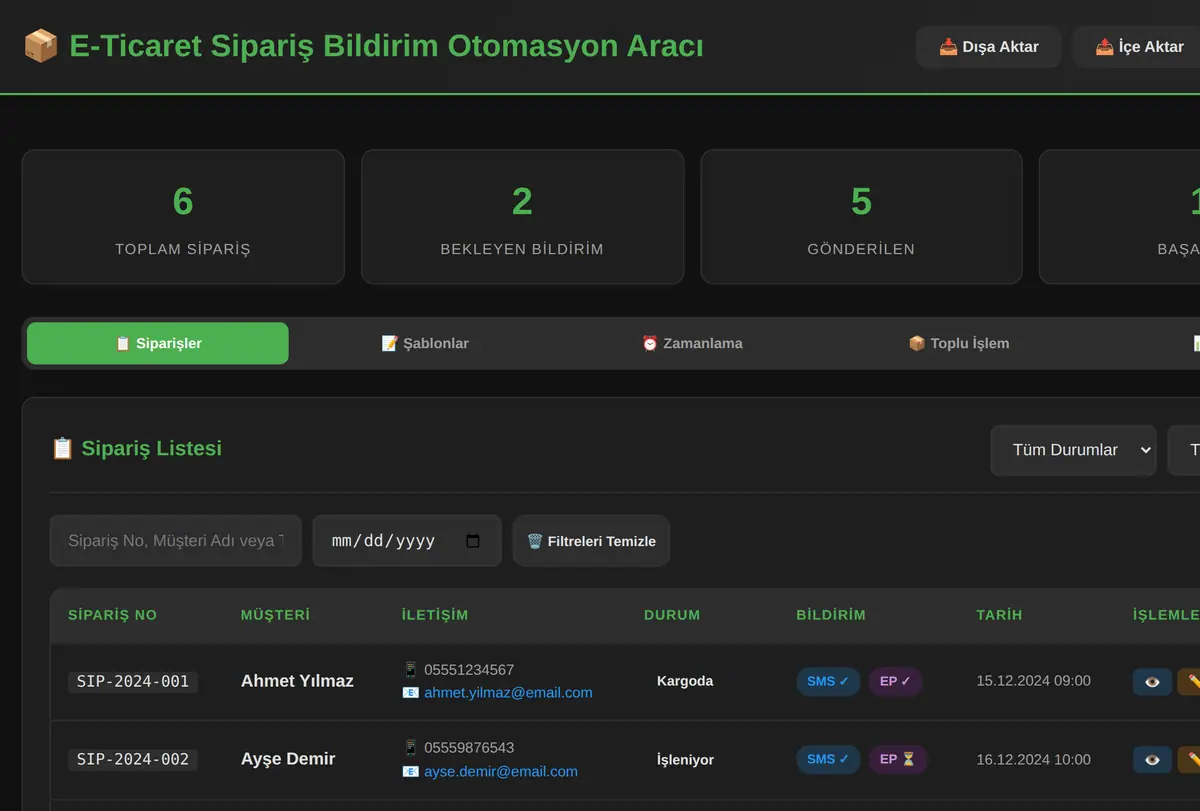Select order number SIP-2024-002
1200x811 pixels.
pos(133,760)
